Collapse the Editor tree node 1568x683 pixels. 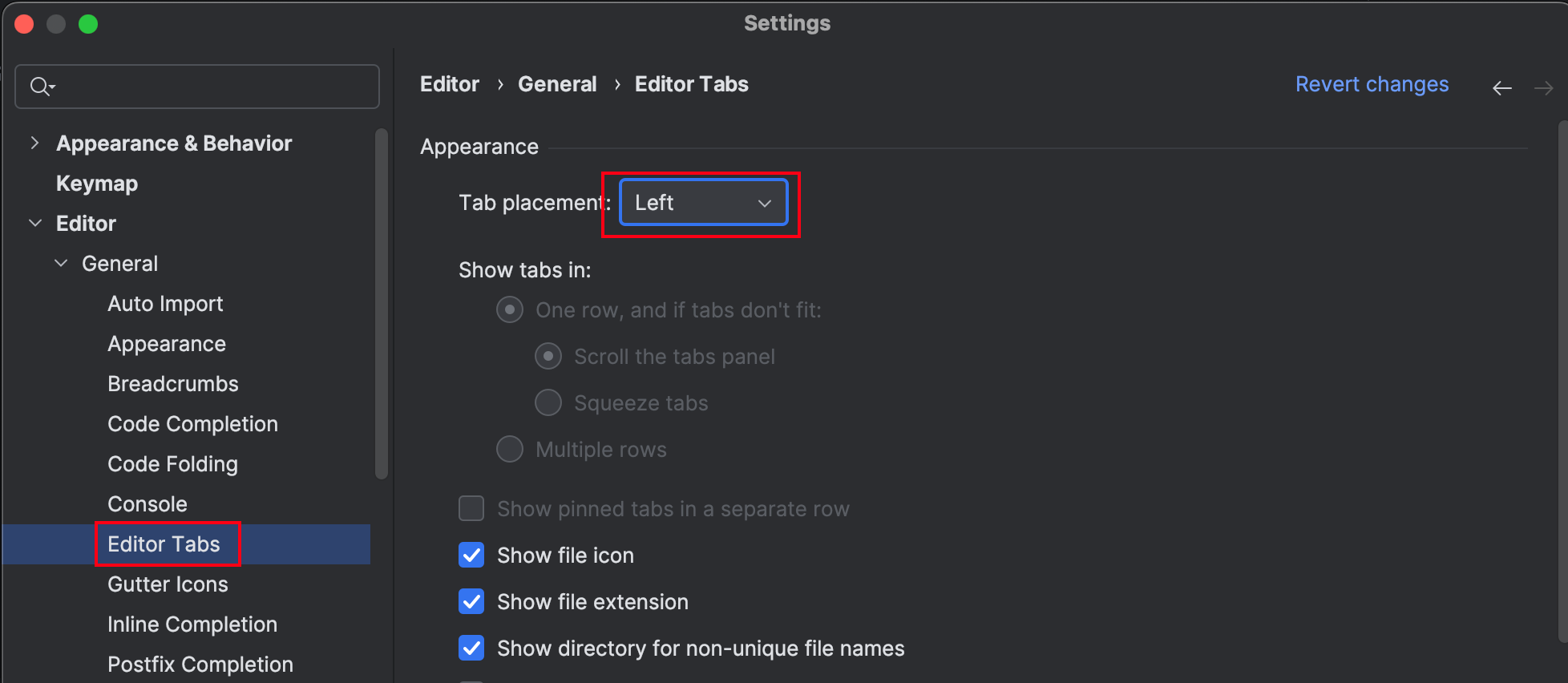click(34, 223)
